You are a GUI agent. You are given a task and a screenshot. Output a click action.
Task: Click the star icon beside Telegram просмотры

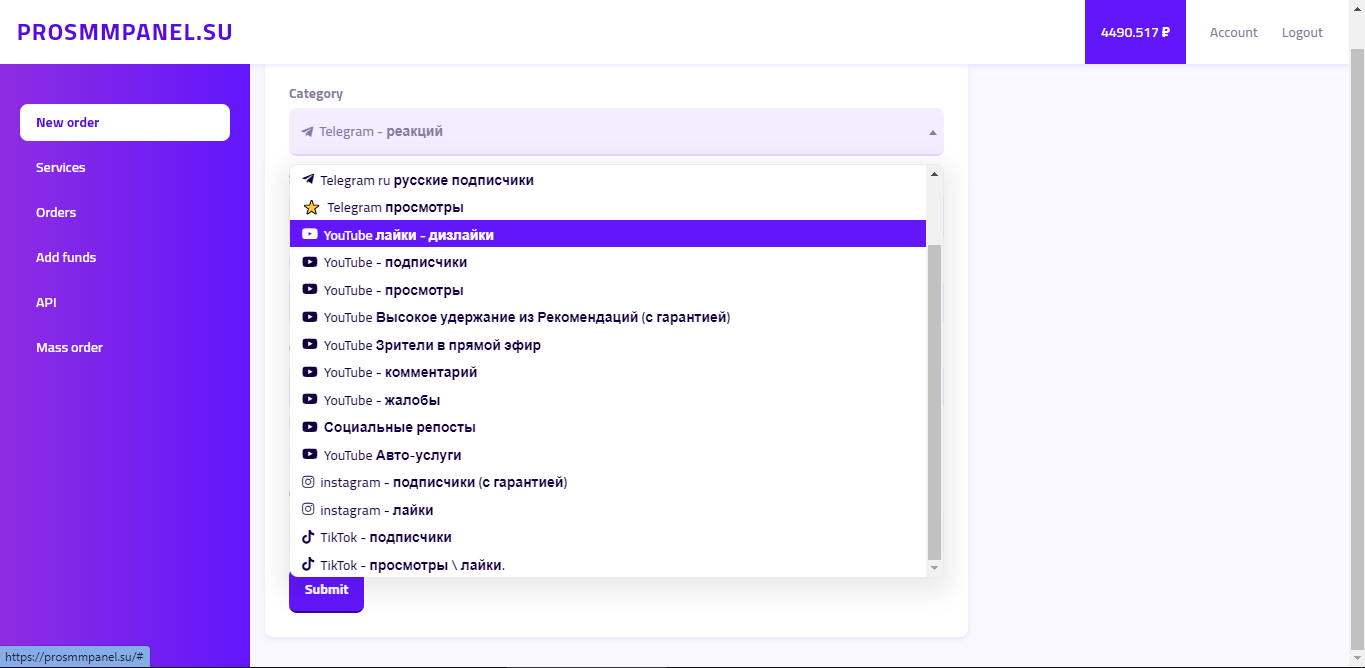coord(311,208)
